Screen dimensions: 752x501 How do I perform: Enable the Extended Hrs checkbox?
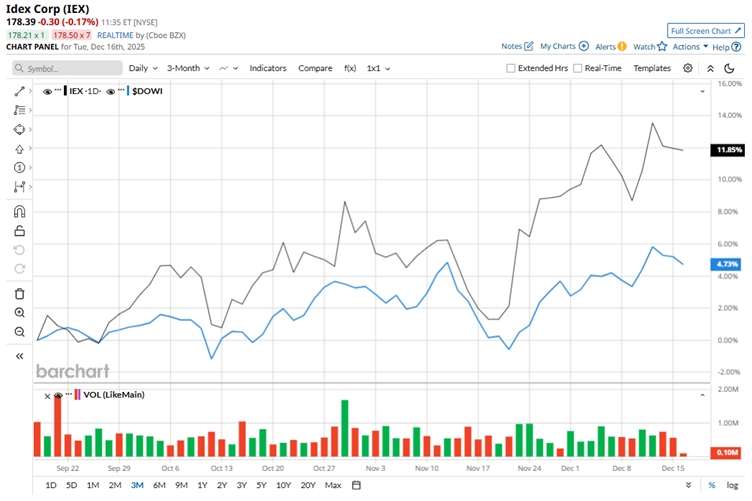[511, 68]
